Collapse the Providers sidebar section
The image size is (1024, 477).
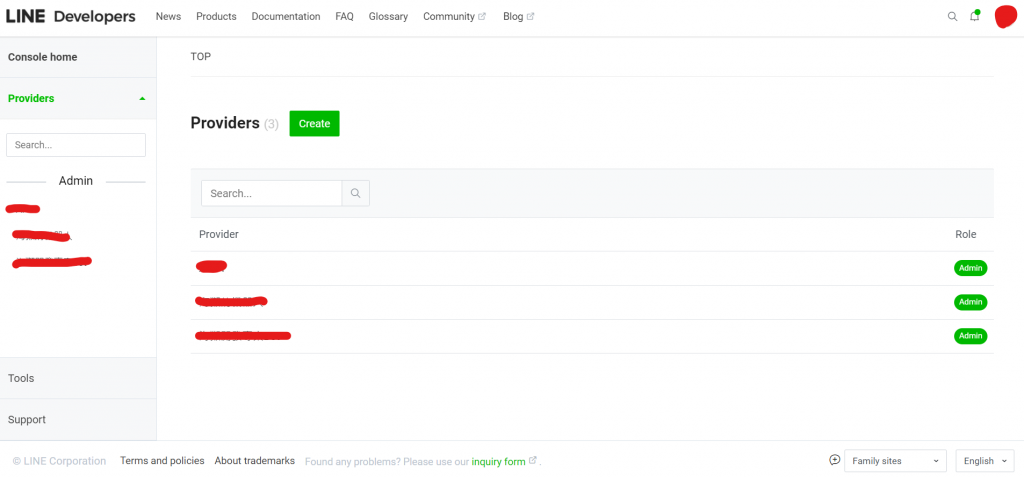point(78,99)
